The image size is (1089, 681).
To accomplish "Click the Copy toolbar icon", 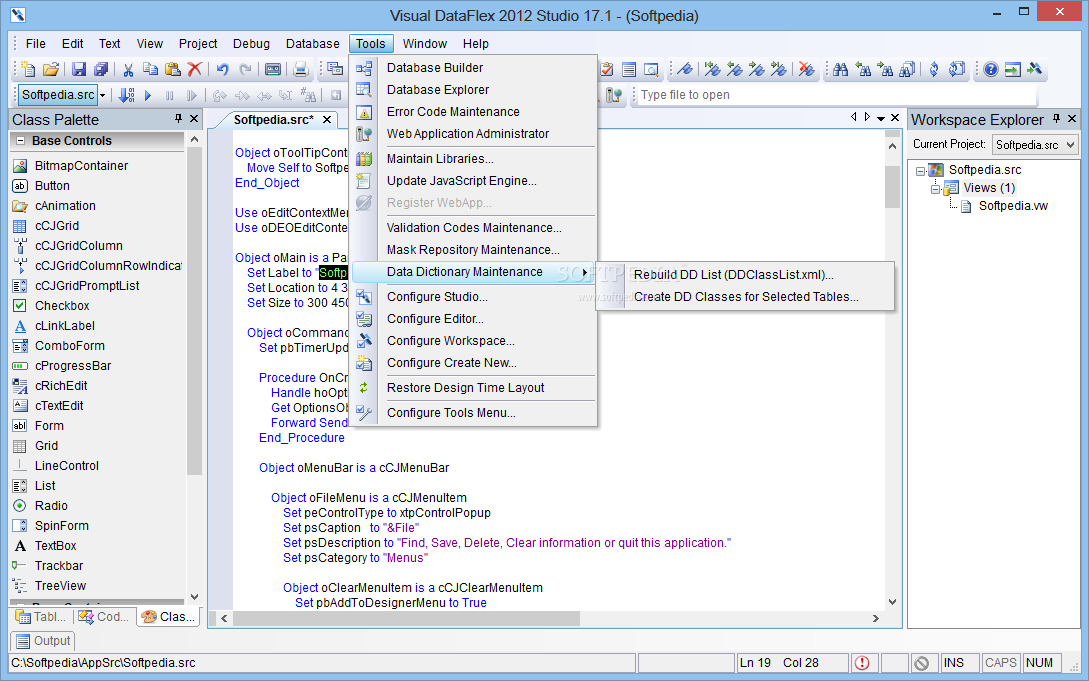I will [150, 69].
